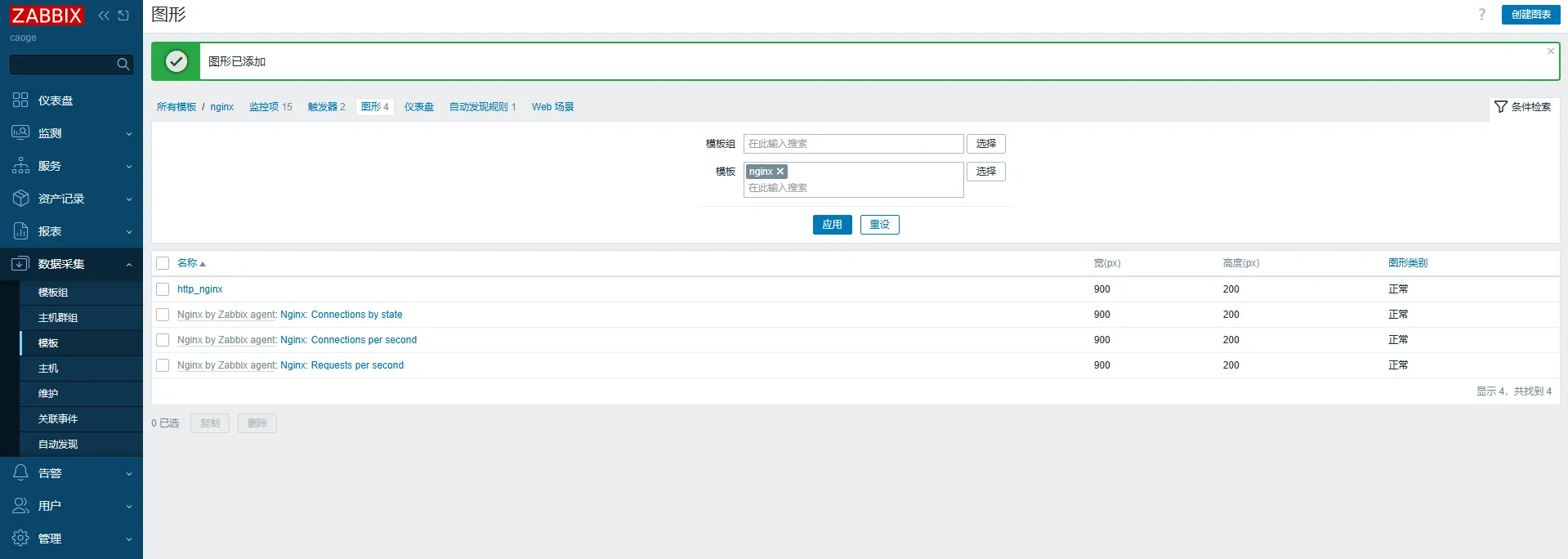Click the 监测 monitoring icon

click(20, 132)
